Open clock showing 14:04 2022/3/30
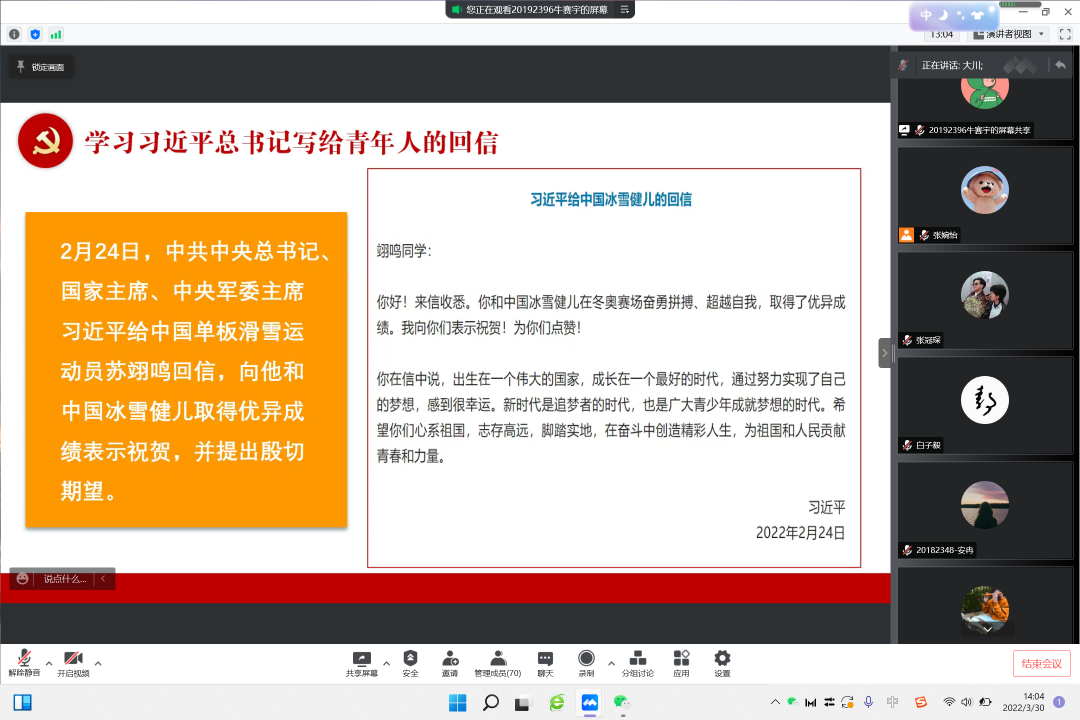This screenshot has height=720, width=1080. point(1024,702)
